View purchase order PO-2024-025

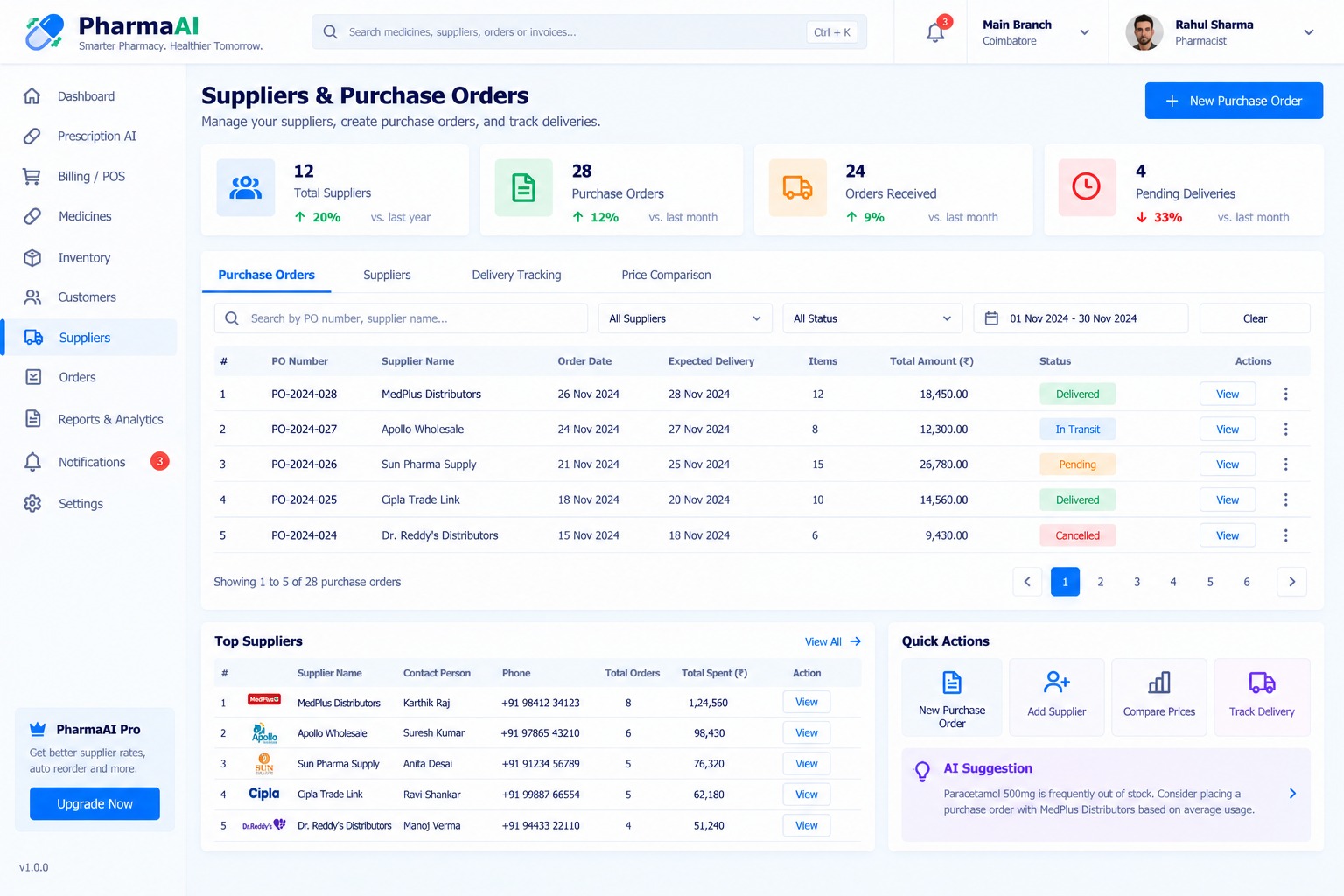pos(1228,500)
